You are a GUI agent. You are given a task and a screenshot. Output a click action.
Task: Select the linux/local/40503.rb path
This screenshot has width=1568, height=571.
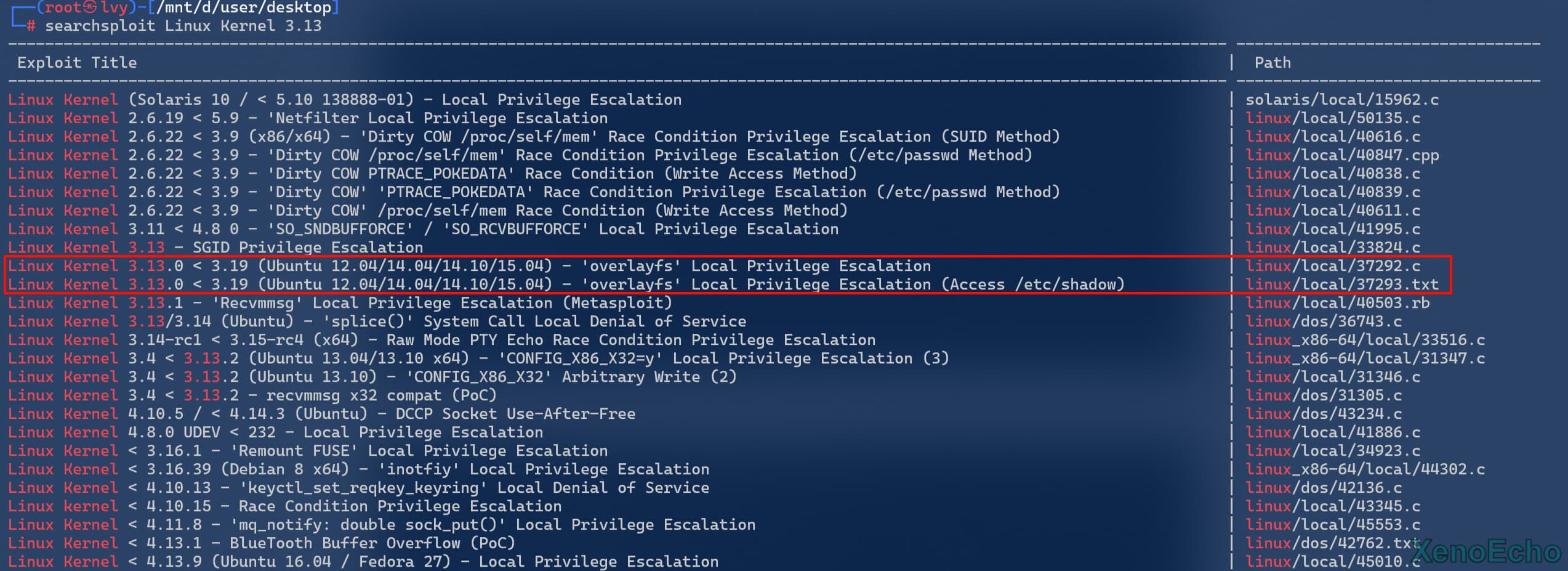click(1337, 303)
